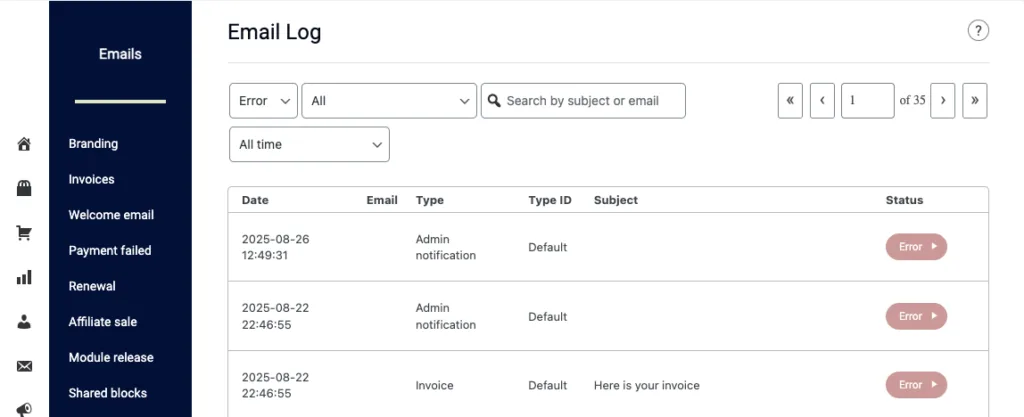Expand the All email type dropdown

[x=389, y=101]
